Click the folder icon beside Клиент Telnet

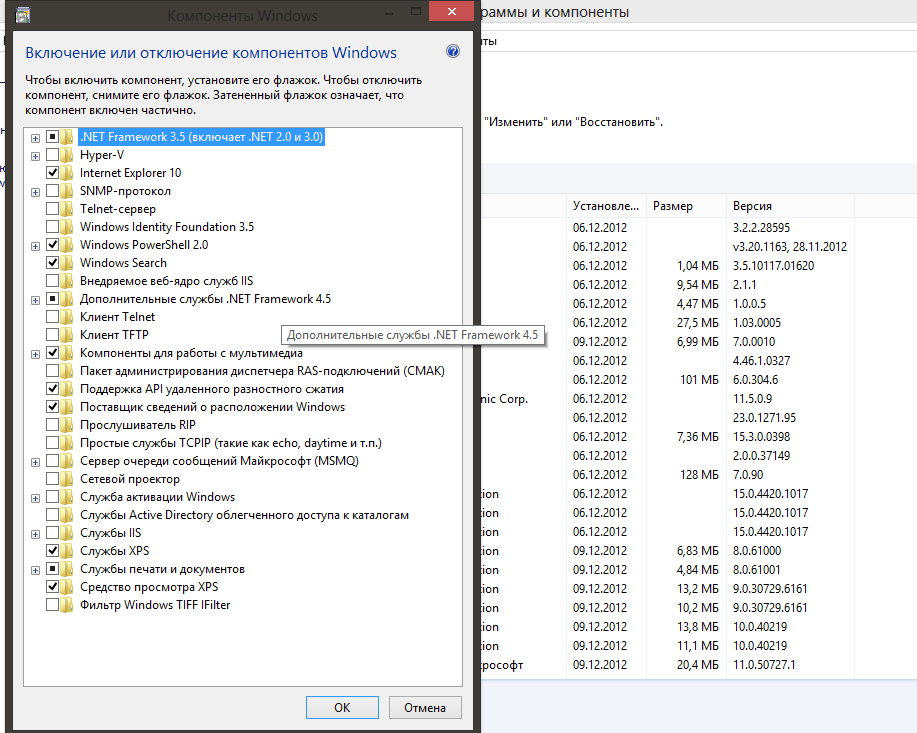tap(67, 317)
